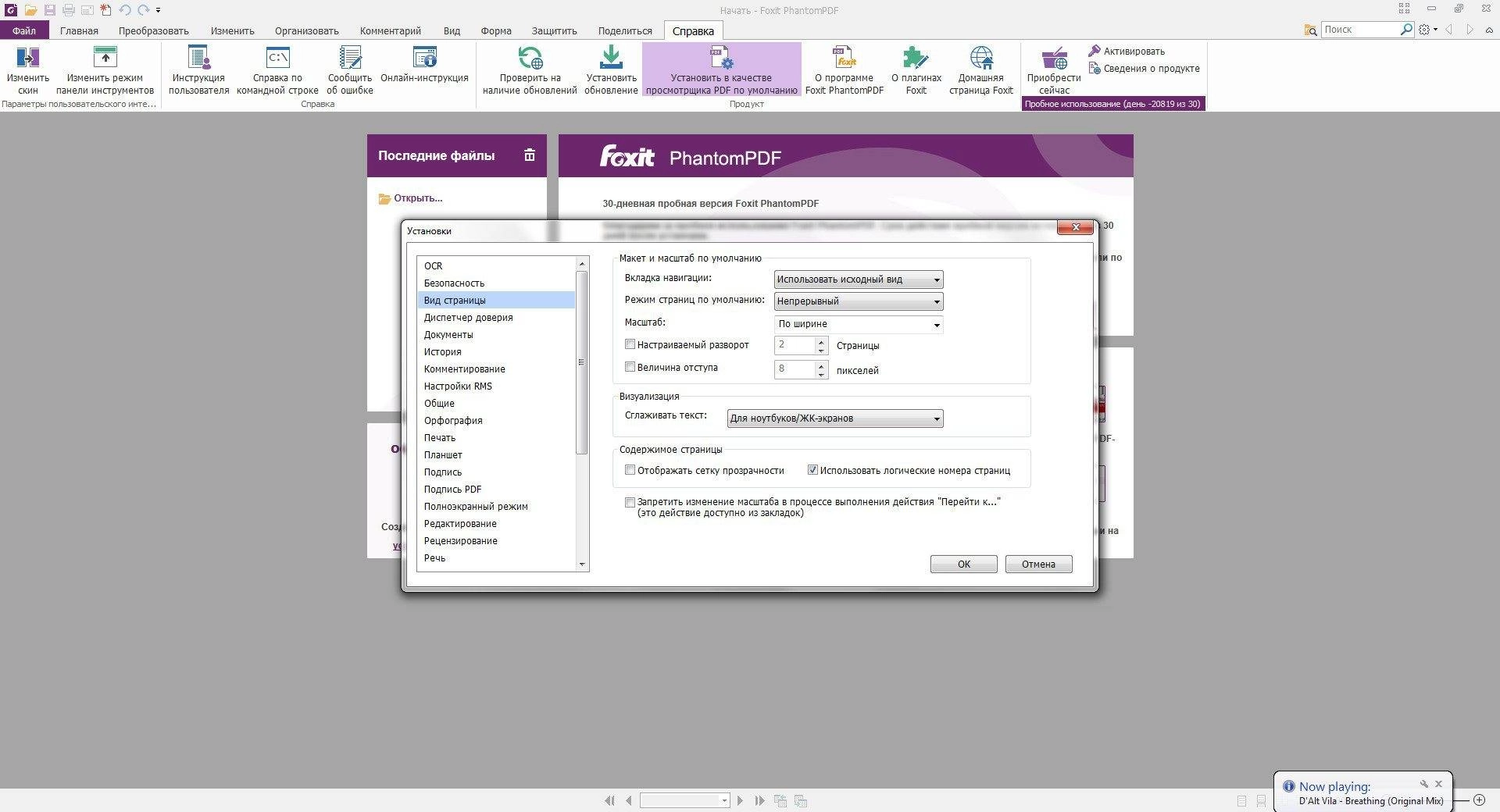Select Безопасность in settings list
Image resolution: width=1500 pixels, height=812 pixels.
496,283
